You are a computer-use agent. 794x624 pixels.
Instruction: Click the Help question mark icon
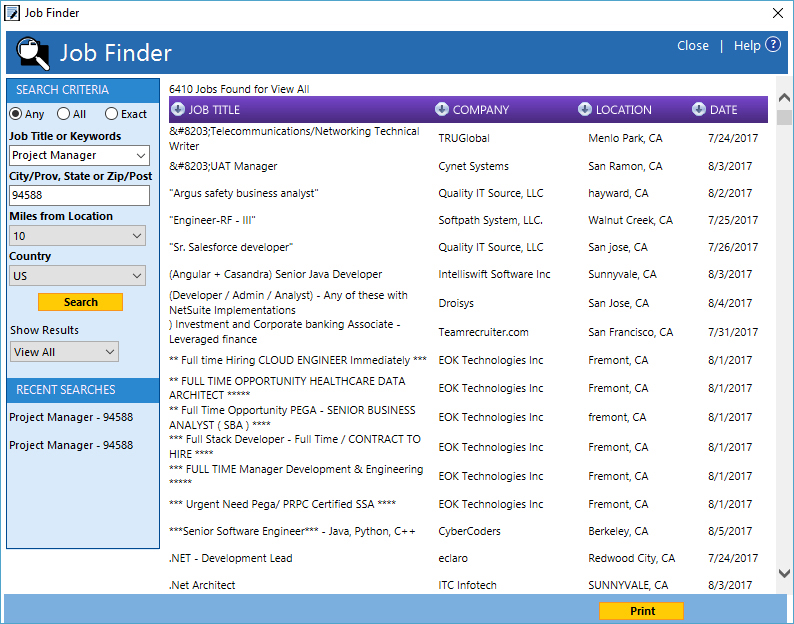773,45
